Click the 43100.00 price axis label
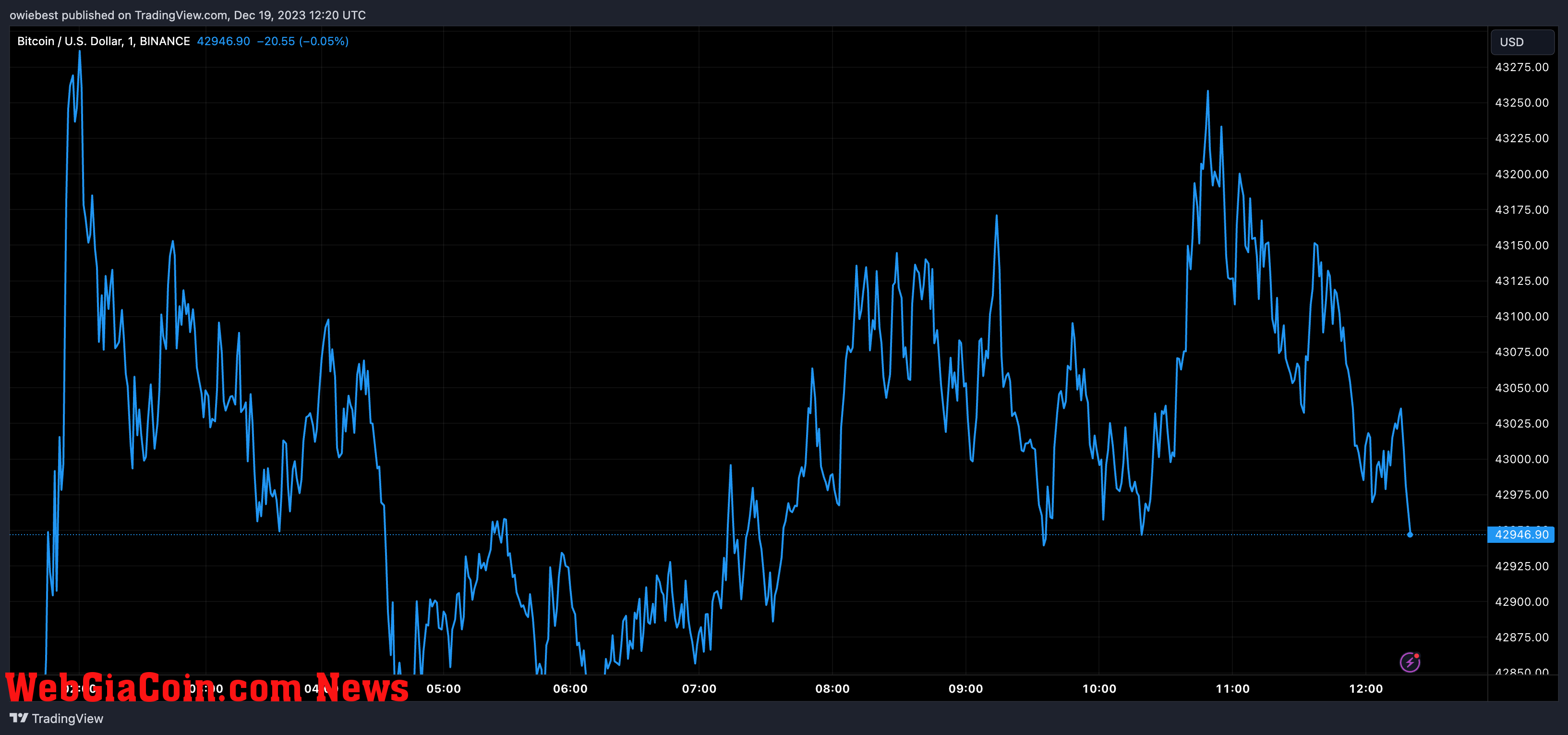The width and height of the screenshot is (1568, 735). coord(1522,317)
